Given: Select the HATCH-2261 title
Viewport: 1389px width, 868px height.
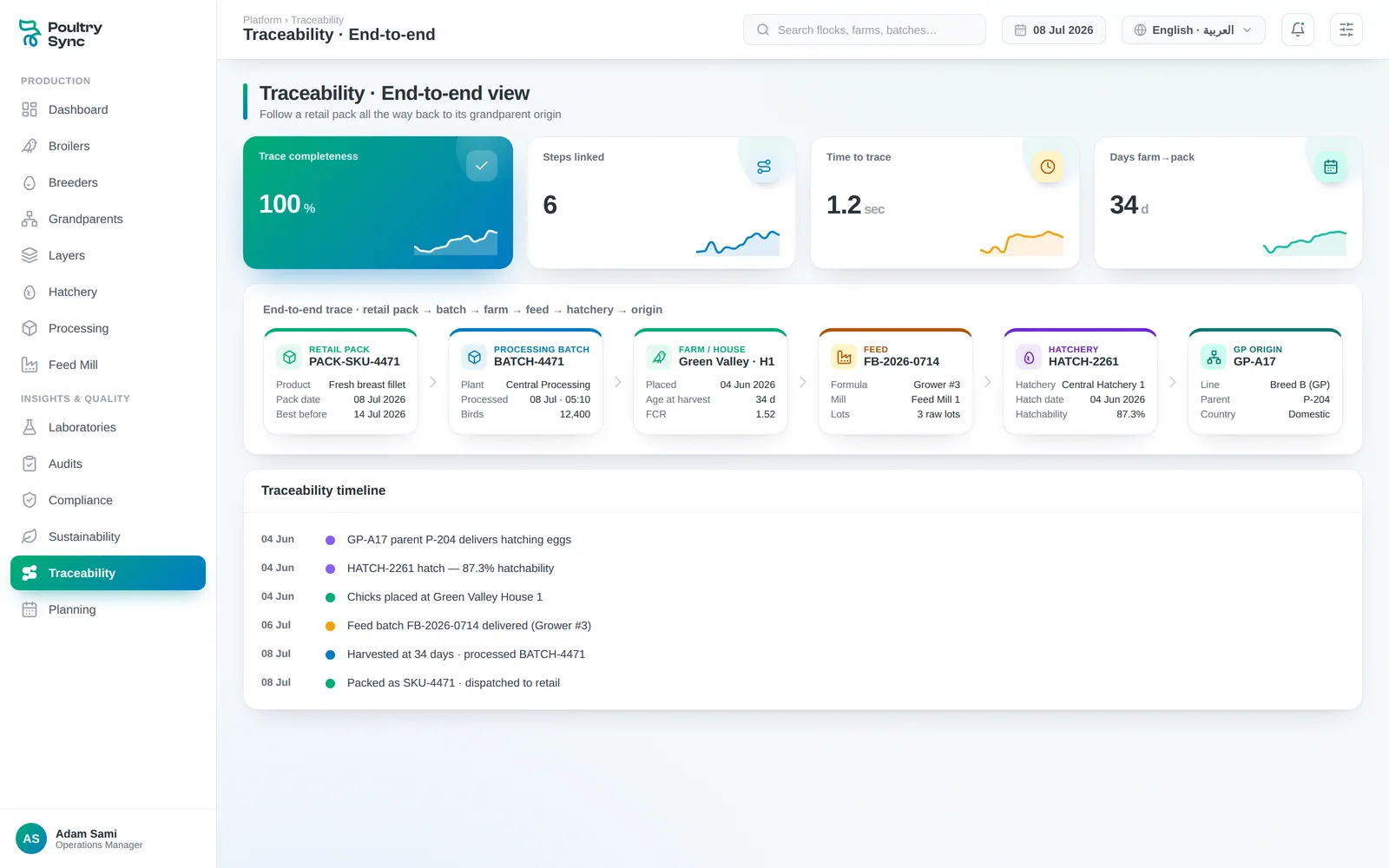Looking at the screenshot, I should (1083, 362).
